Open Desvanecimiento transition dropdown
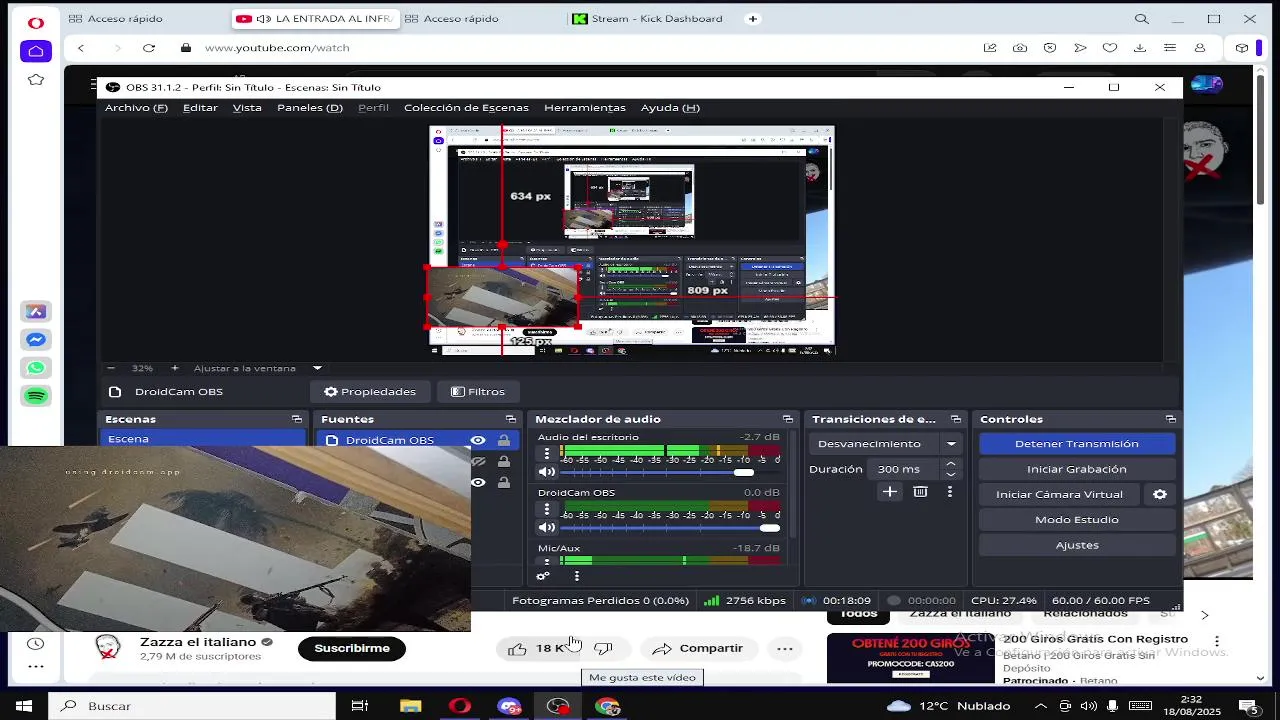 [886, 444]
